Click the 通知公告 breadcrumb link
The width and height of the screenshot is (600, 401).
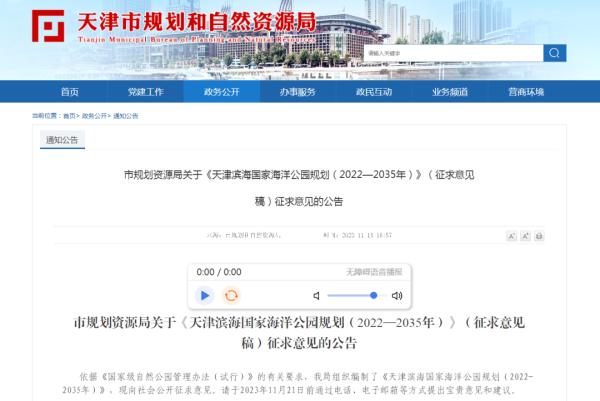(125, 116)
